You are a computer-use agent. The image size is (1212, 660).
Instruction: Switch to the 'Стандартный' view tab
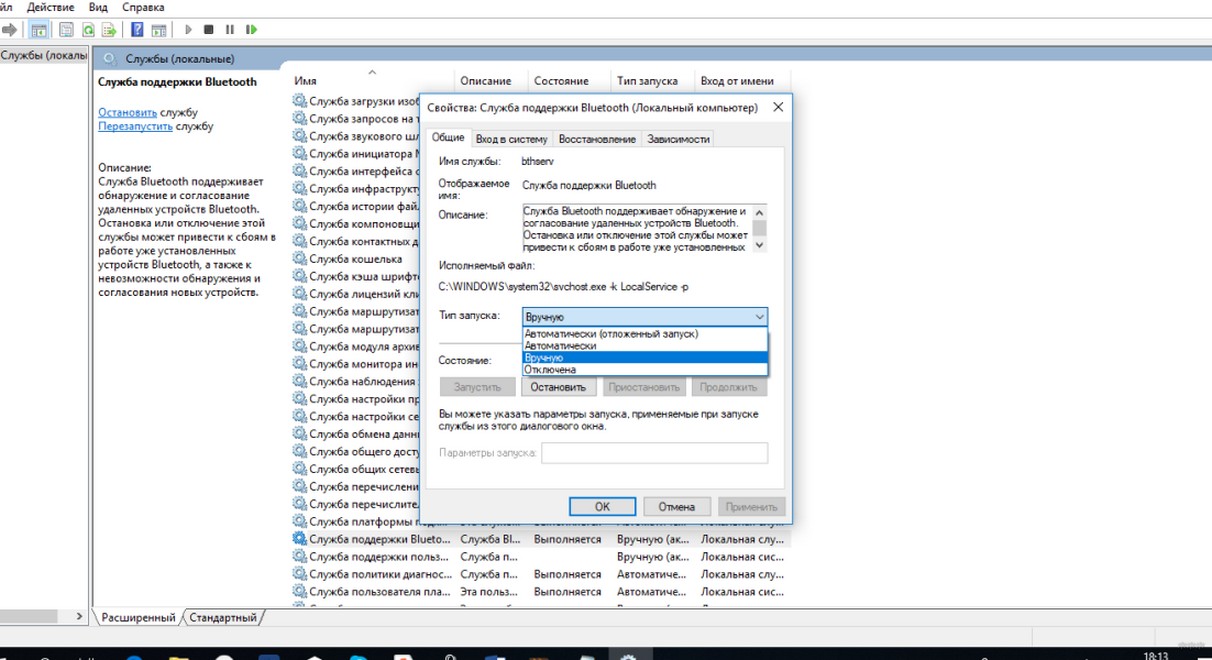(223, 618)
